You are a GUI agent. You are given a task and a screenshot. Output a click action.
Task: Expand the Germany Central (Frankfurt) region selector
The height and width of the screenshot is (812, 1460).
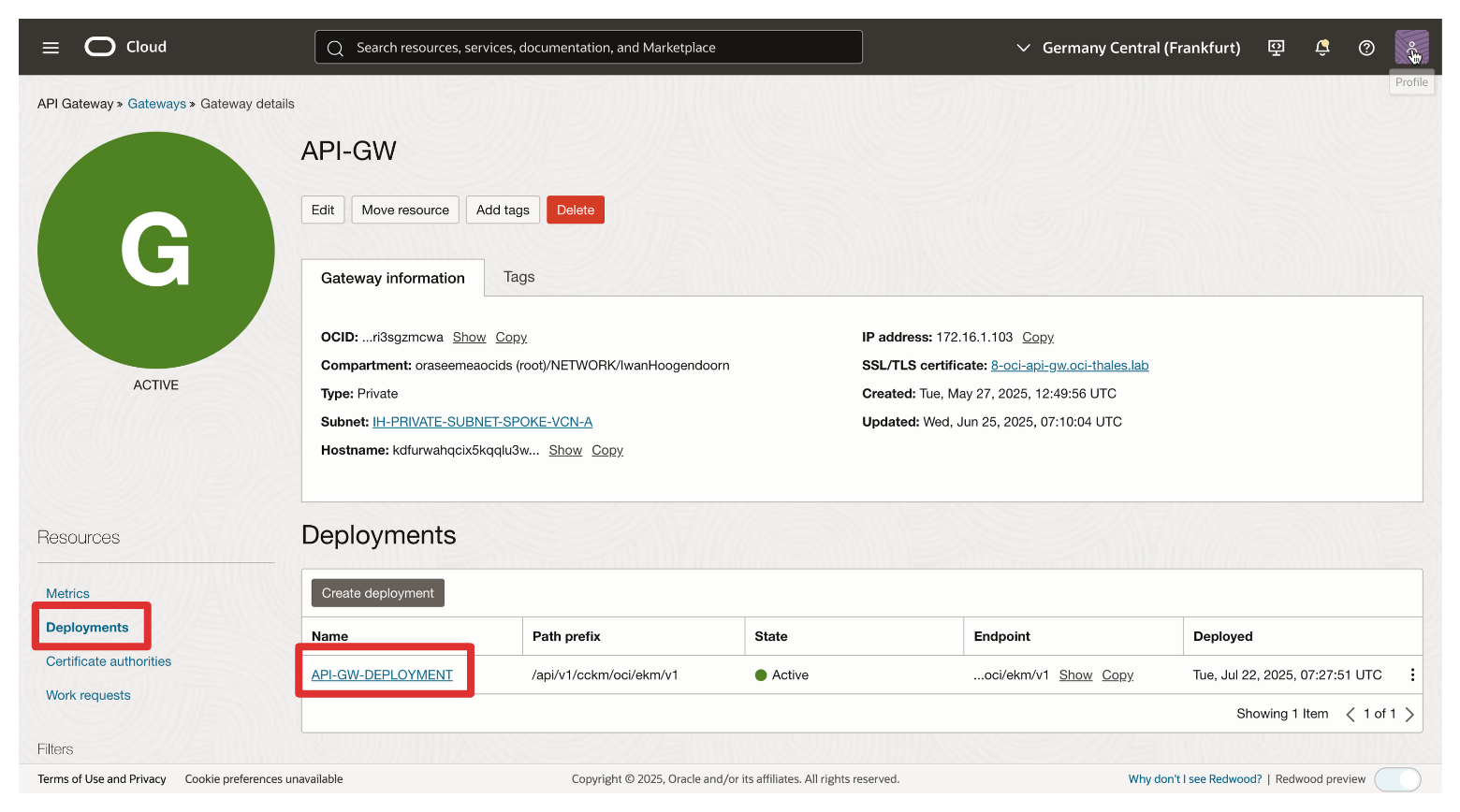[x=1129, y=48]
